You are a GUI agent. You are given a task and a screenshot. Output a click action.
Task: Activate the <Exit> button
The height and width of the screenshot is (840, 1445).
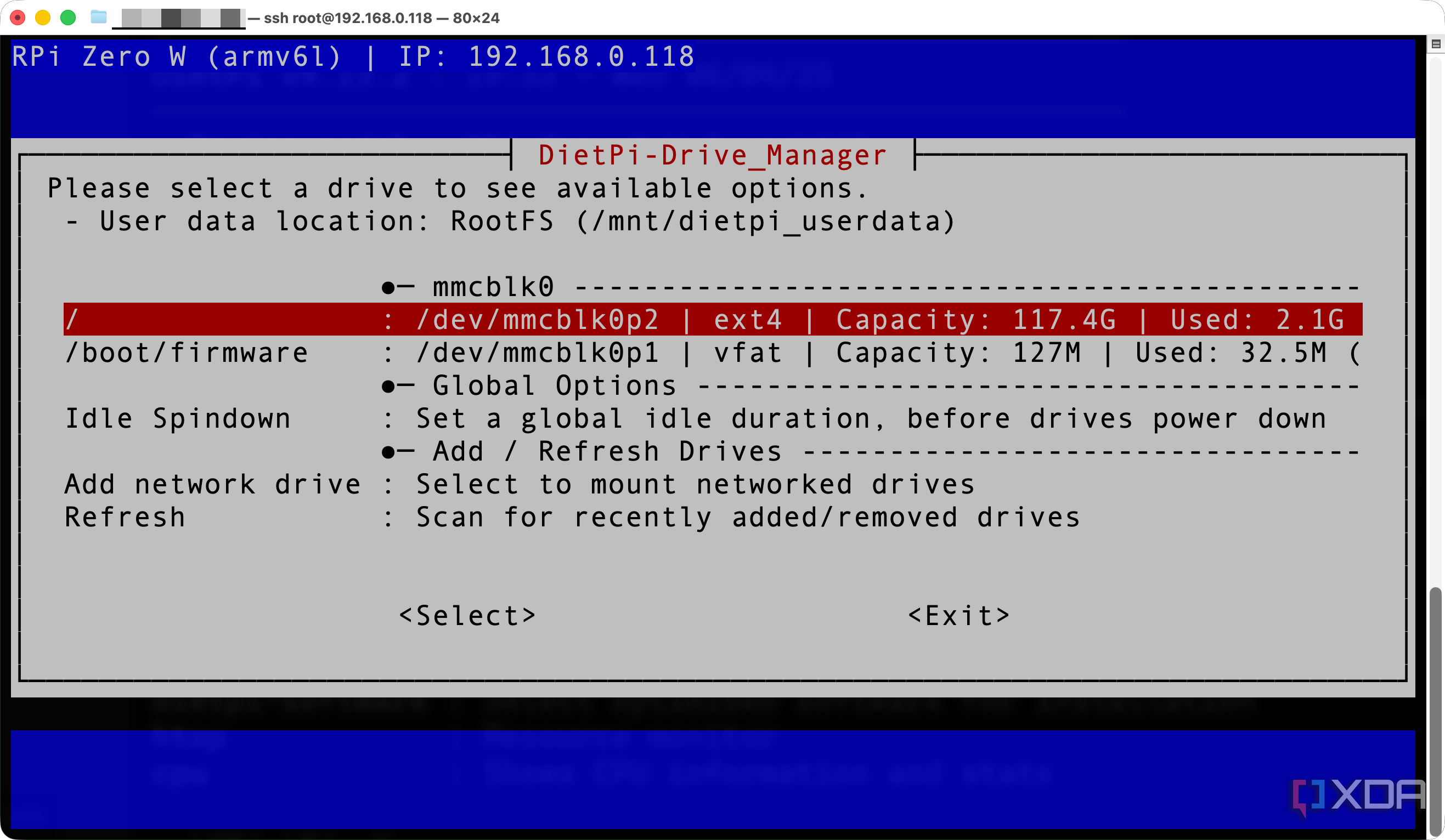coord(959,615)
